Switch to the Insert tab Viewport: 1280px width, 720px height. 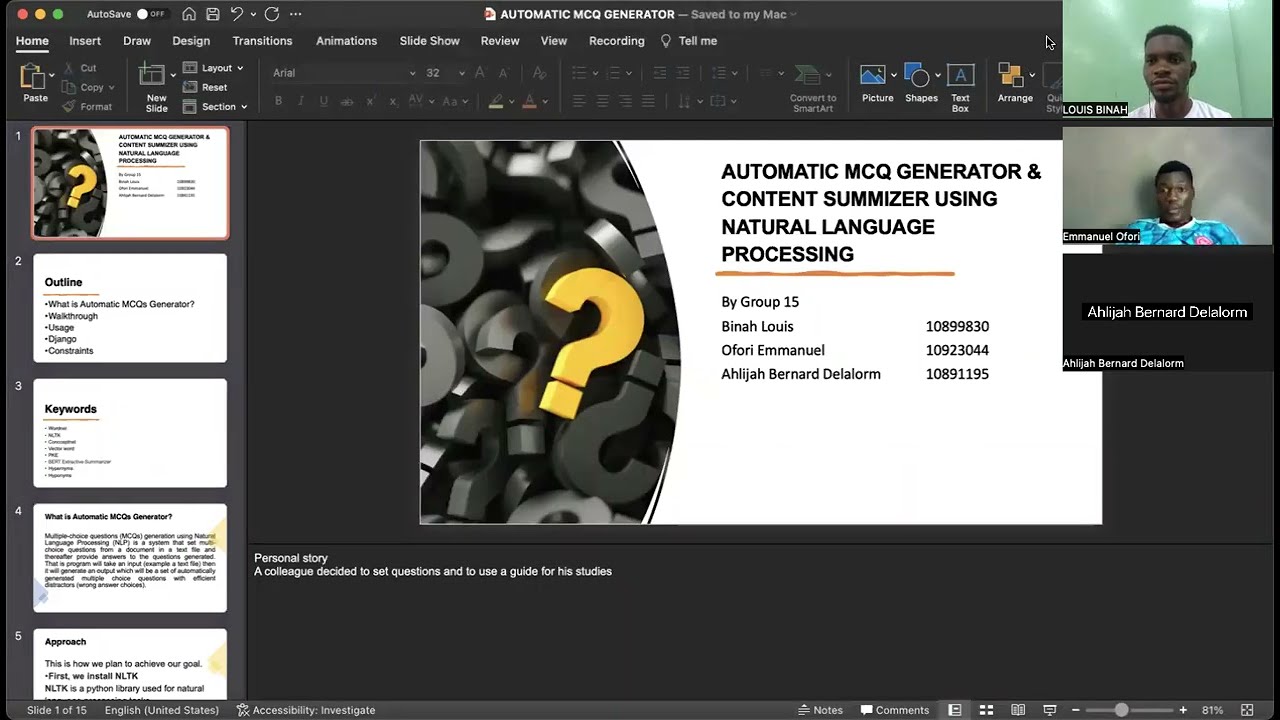(x=85, y=41)
